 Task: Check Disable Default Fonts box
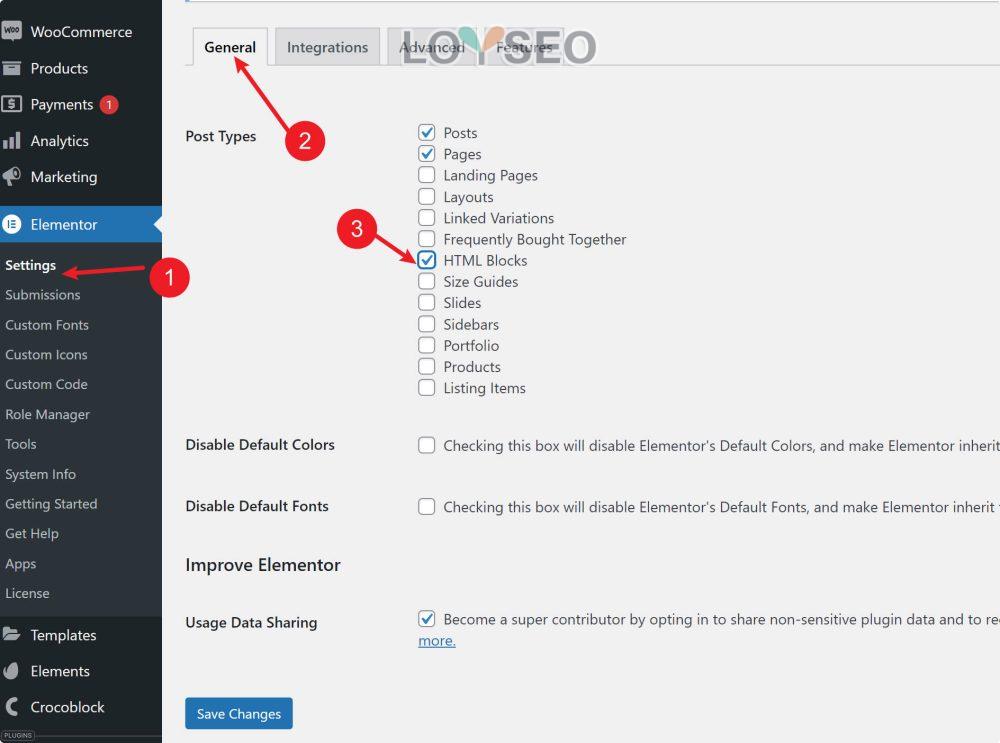tap(427, 506)
